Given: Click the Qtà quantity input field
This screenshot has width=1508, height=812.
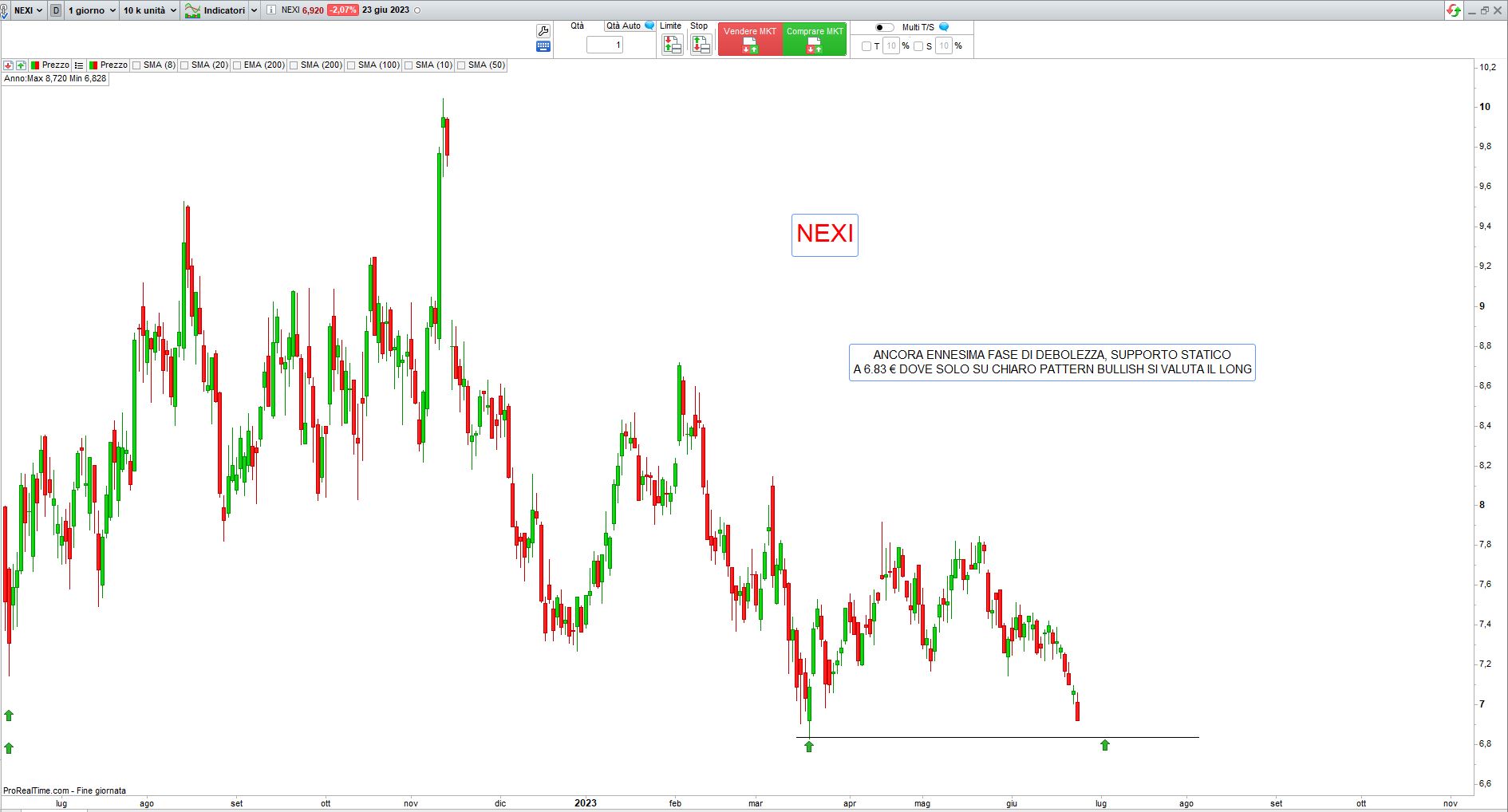Looking at the screenshot, I should coord(605,45).
